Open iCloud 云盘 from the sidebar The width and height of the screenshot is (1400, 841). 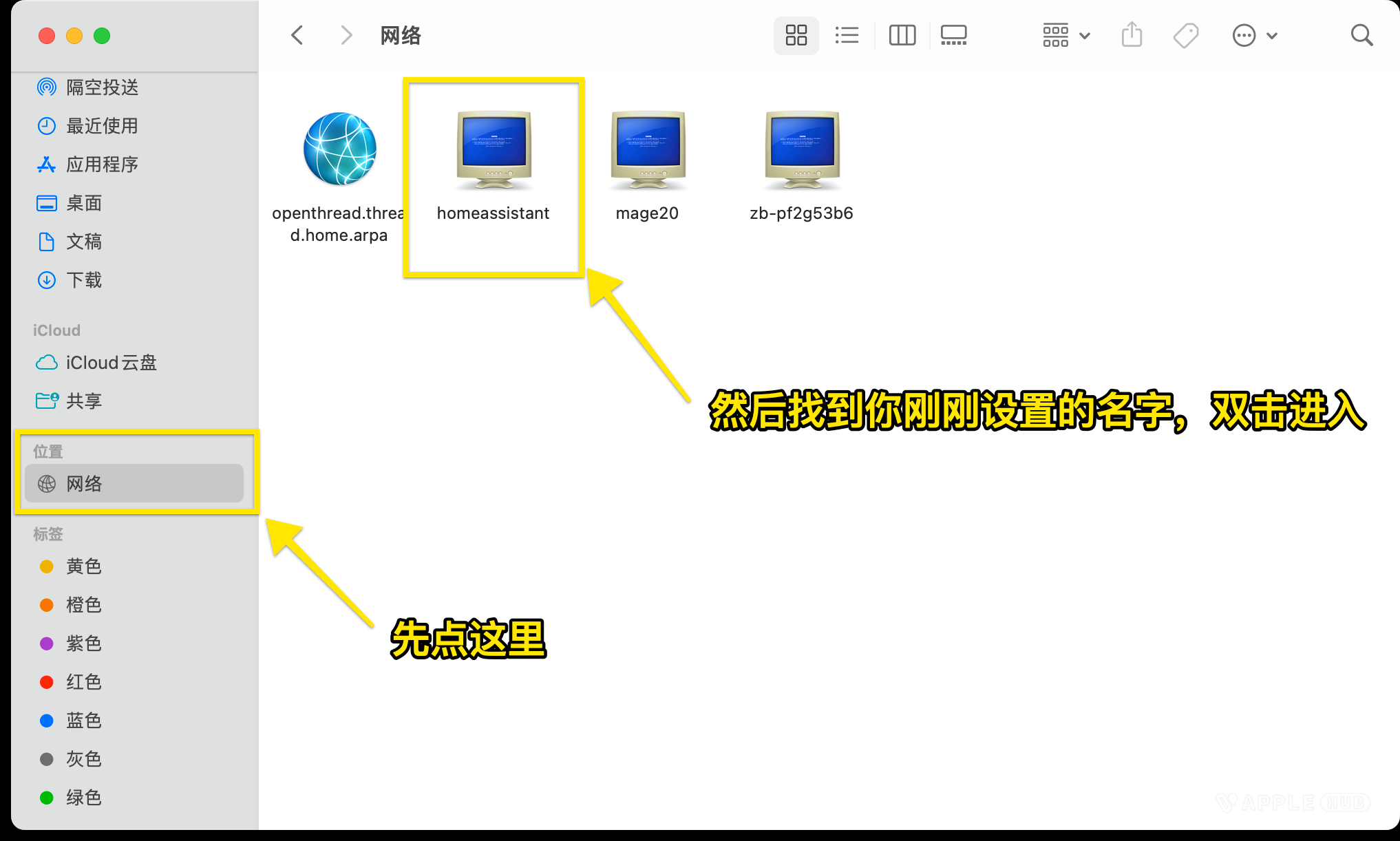click(x=111, y=363)
